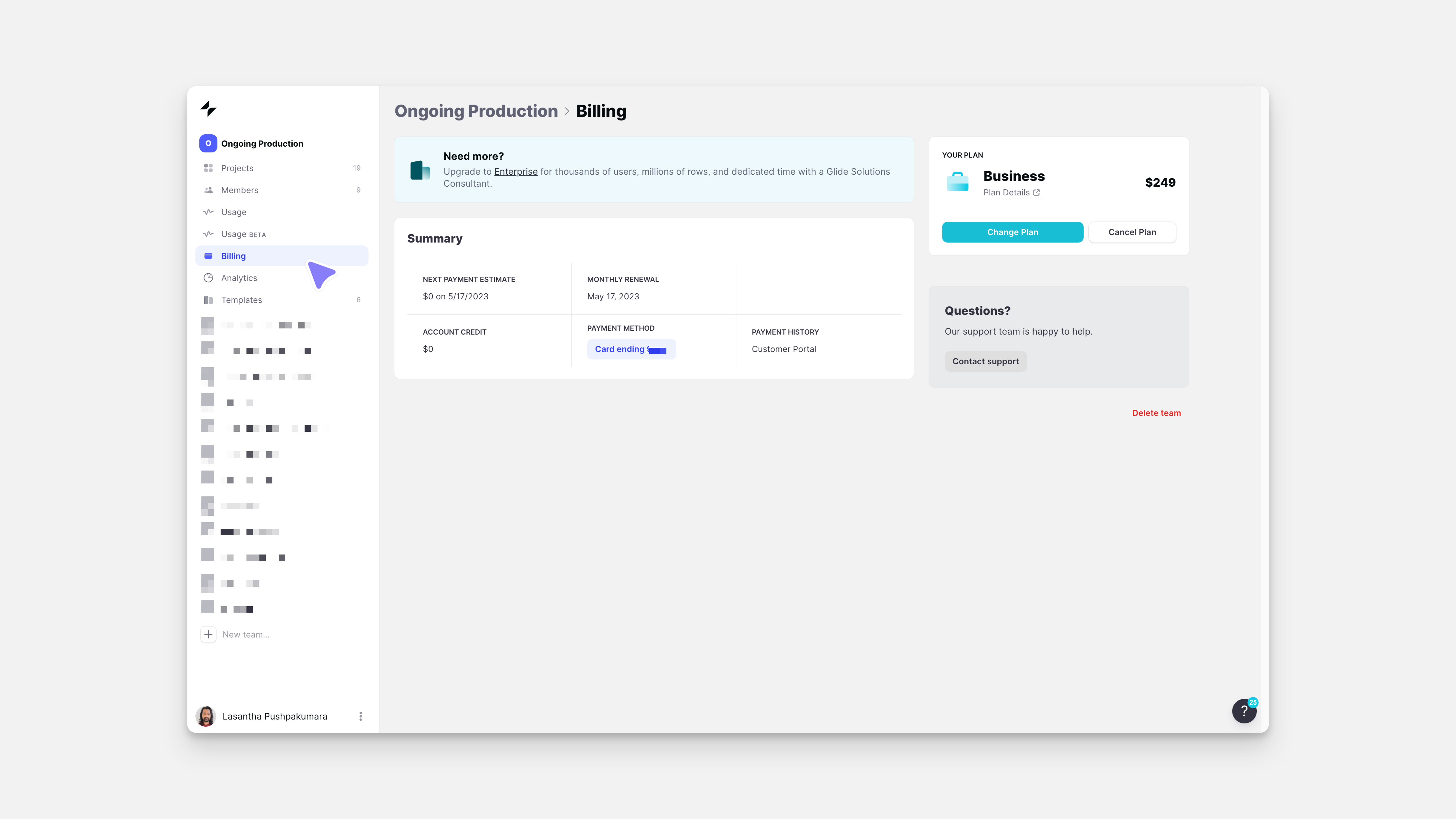Open Projects via its grid icon

pos(208,168)
